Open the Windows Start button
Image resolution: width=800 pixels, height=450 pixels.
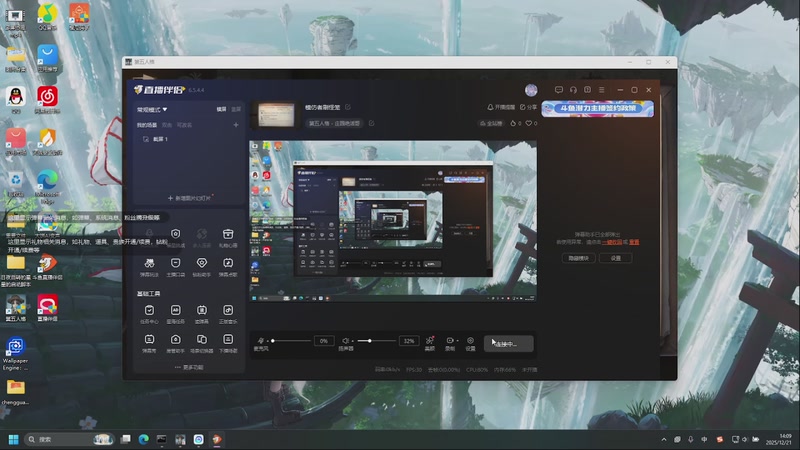tap(14, 439)
